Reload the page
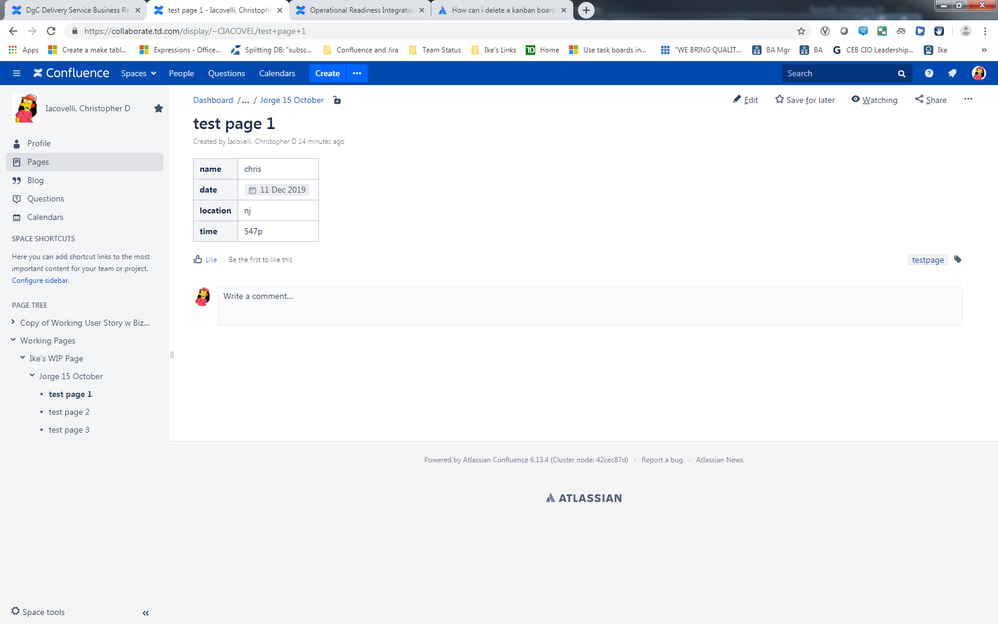 51,31
